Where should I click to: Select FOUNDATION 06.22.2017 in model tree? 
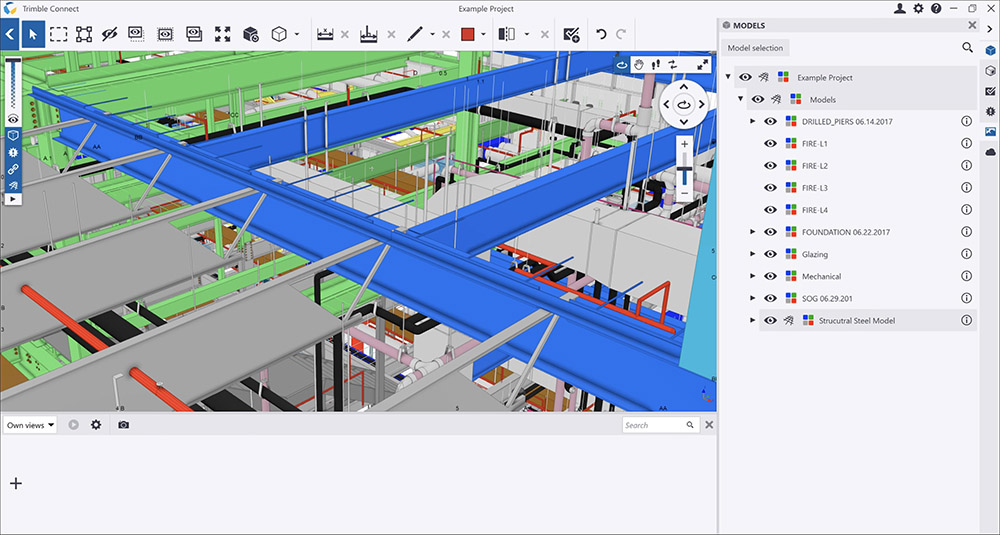[846, 232]
